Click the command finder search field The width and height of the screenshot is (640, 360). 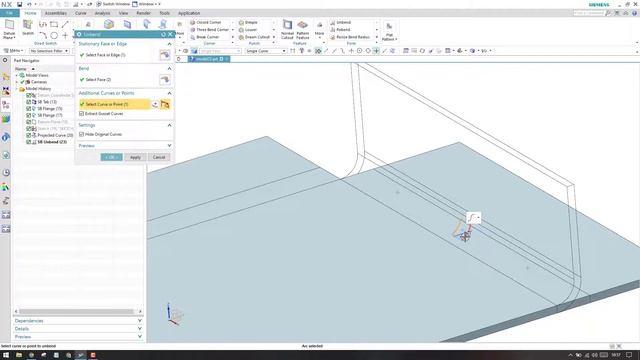(x=588, y=13)
